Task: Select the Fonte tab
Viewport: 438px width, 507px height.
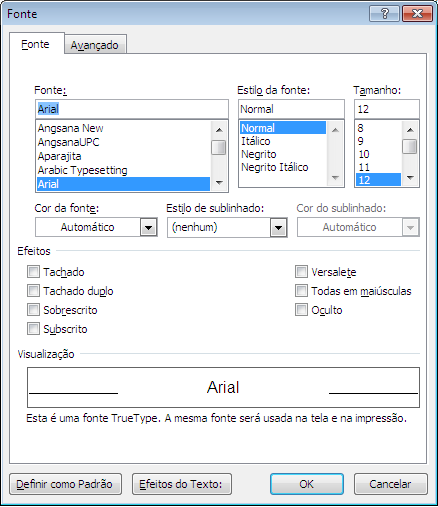Action: click(x=36, y=44)
